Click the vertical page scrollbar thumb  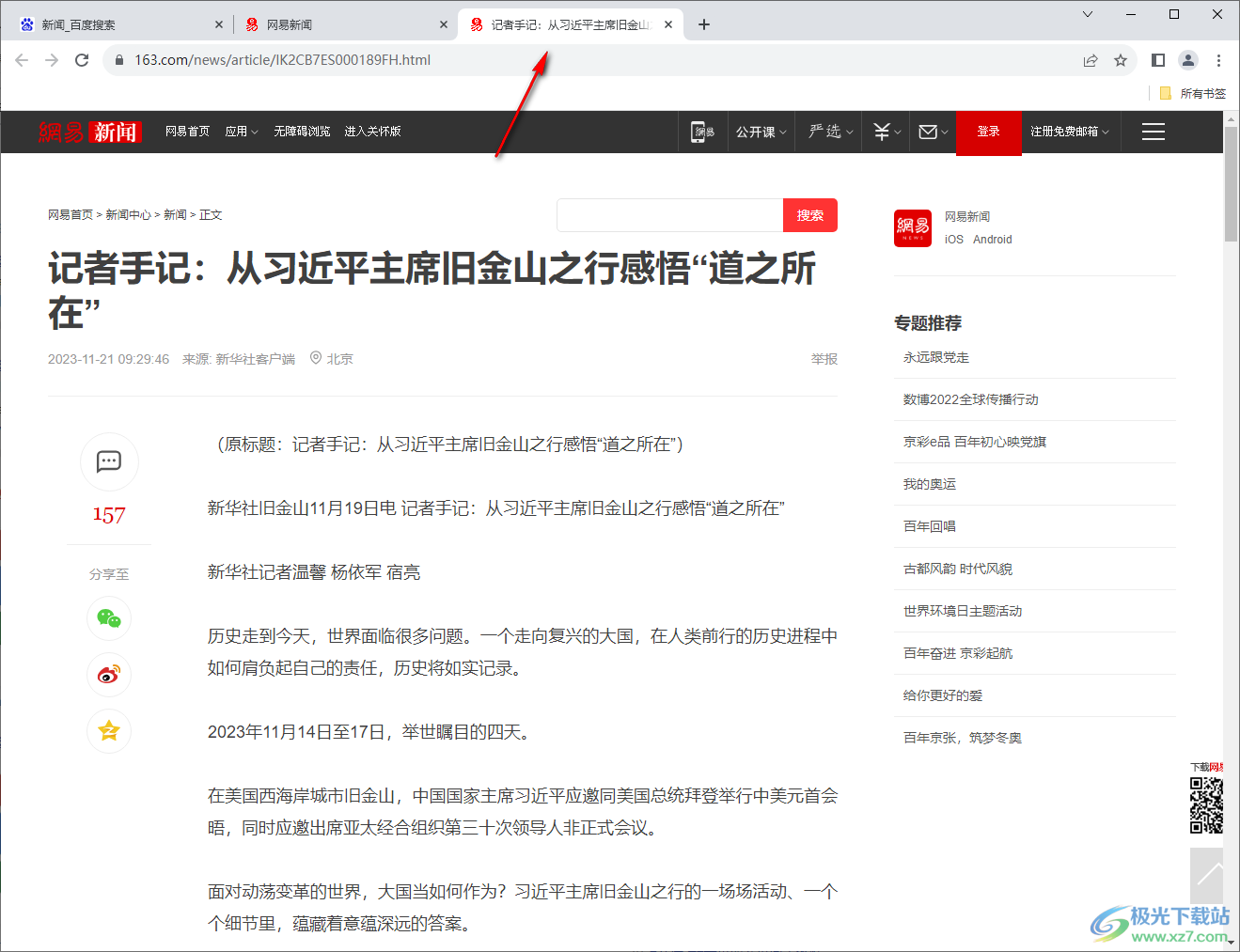click(x=1231, y=184)
